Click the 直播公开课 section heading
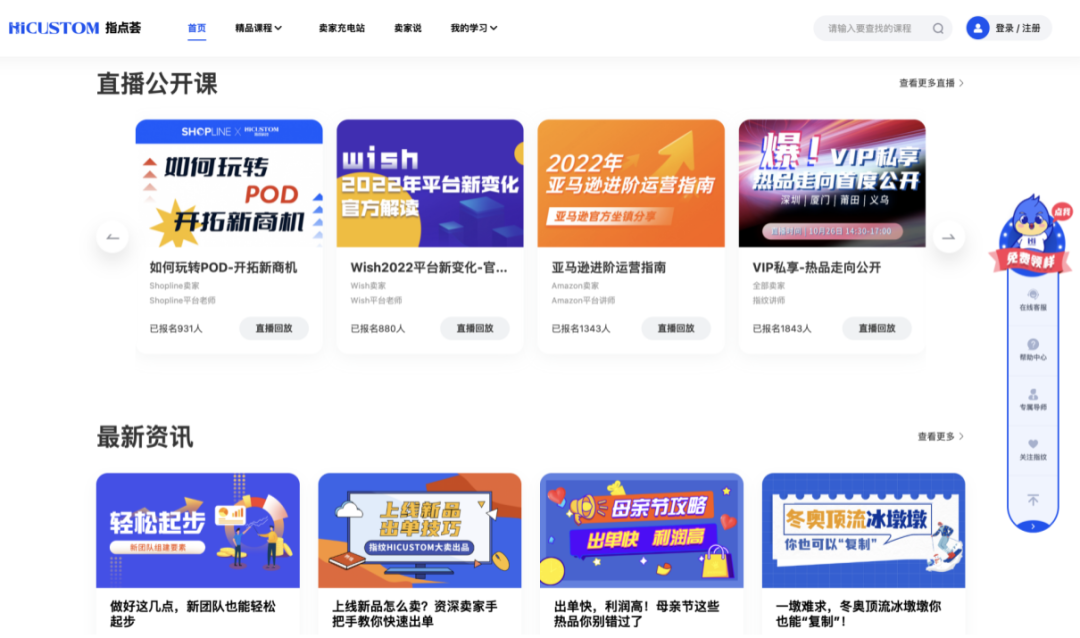Viewport: 1080px width, 638px height. pos(157,84)
